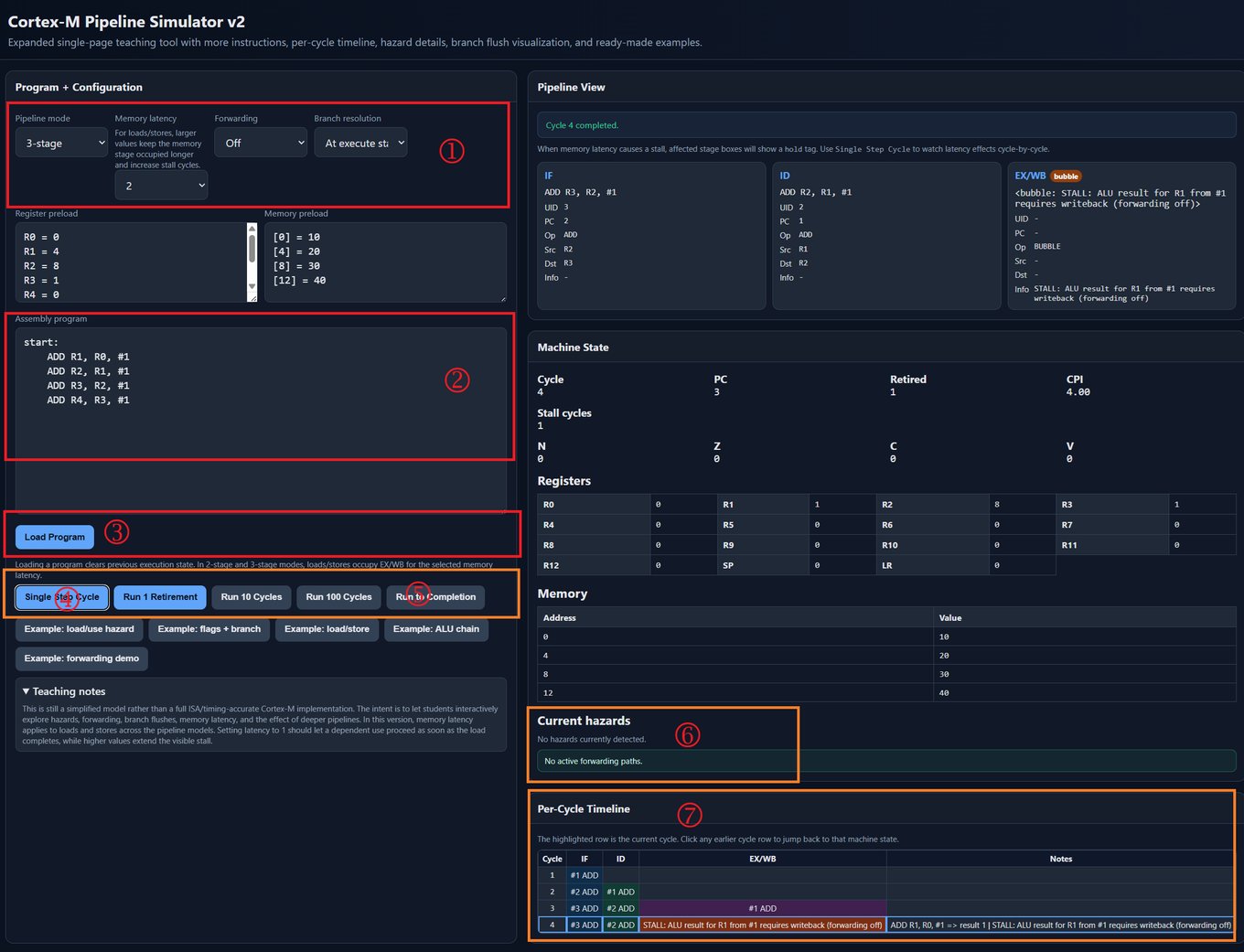This screenshot has width=1244, height=952.
Task: Click the CPI value 4.00
Action: (1078, 392)
